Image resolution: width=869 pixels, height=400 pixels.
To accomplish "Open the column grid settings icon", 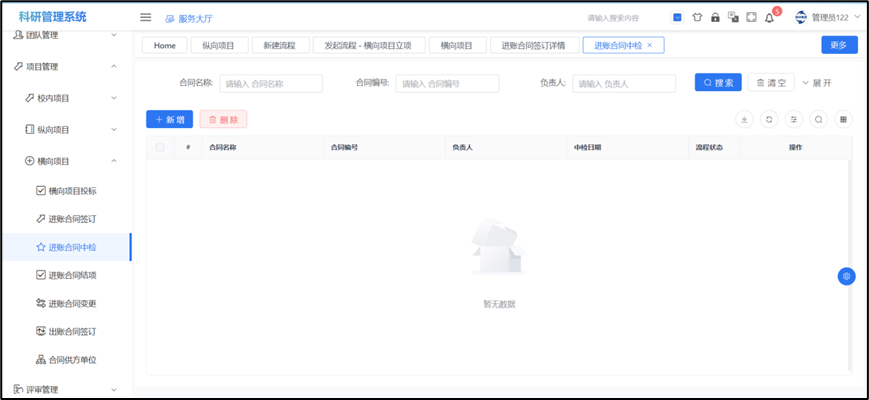I will (x=843, y=119).
